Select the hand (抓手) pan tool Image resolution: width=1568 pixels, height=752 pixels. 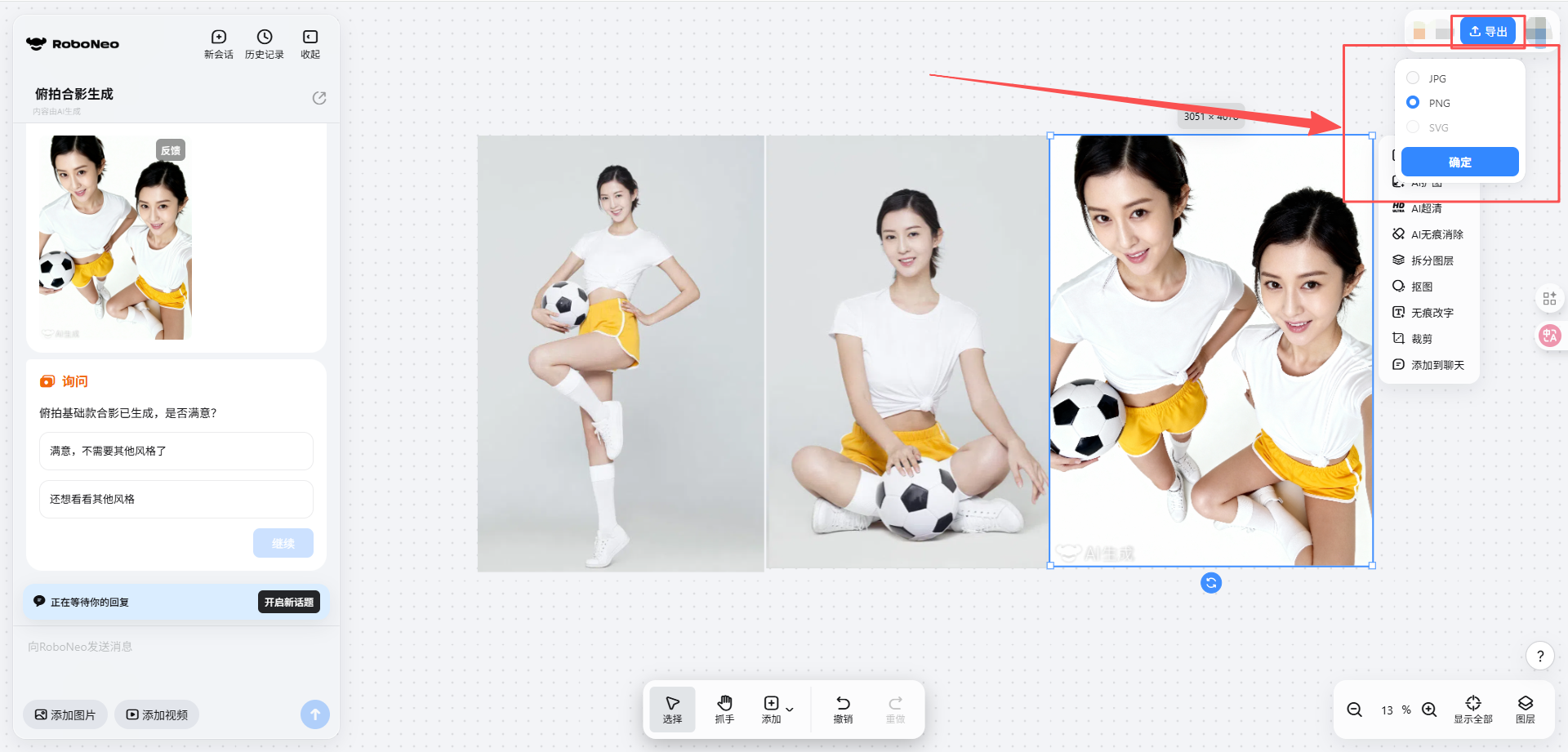pyautogui.click(x=724, y=709)
